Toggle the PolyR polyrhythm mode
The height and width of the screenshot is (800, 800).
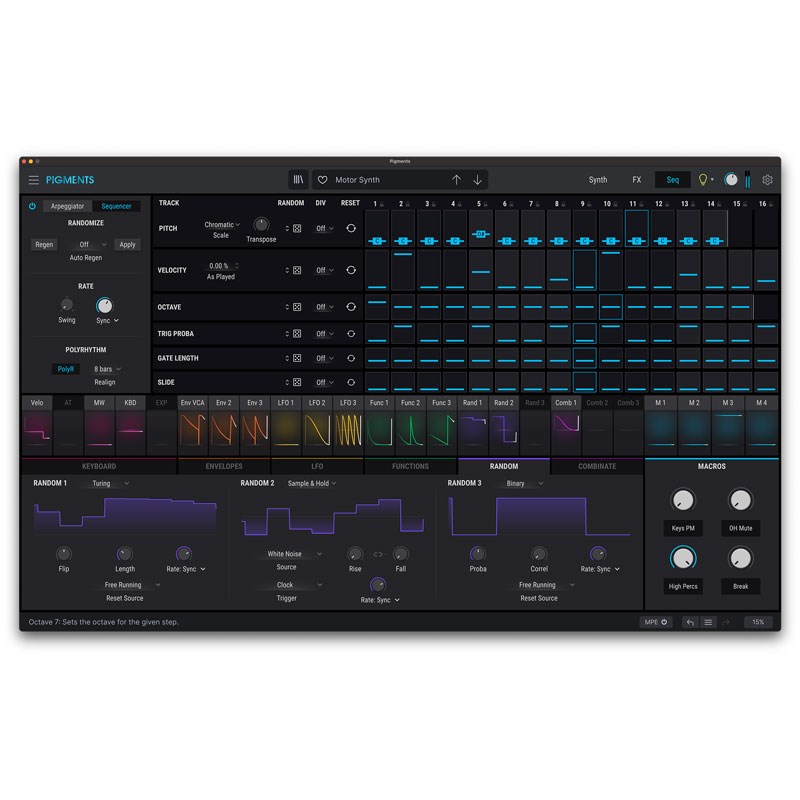[65, 369]
